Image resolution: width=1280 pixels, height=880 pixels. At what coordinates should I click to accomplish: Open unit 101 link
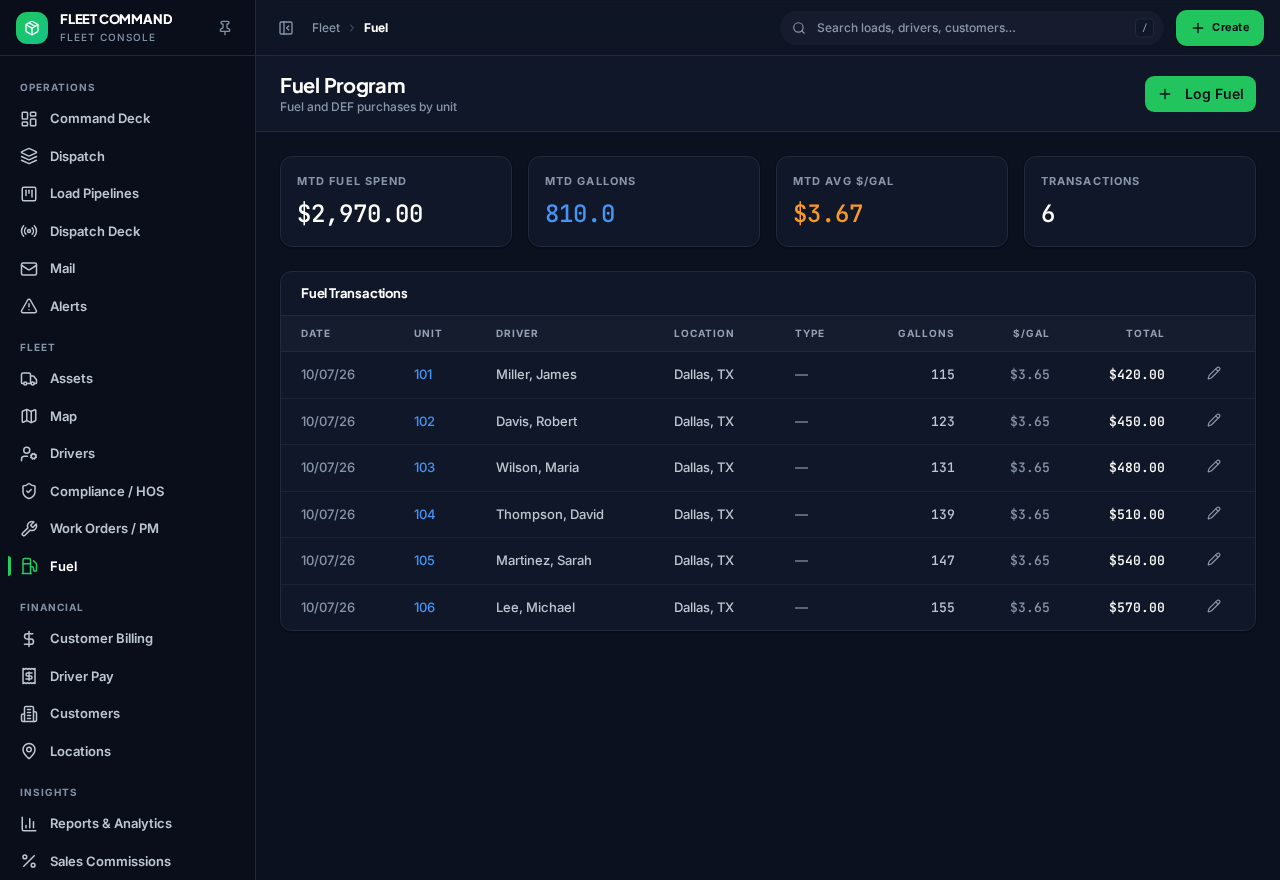423,375
